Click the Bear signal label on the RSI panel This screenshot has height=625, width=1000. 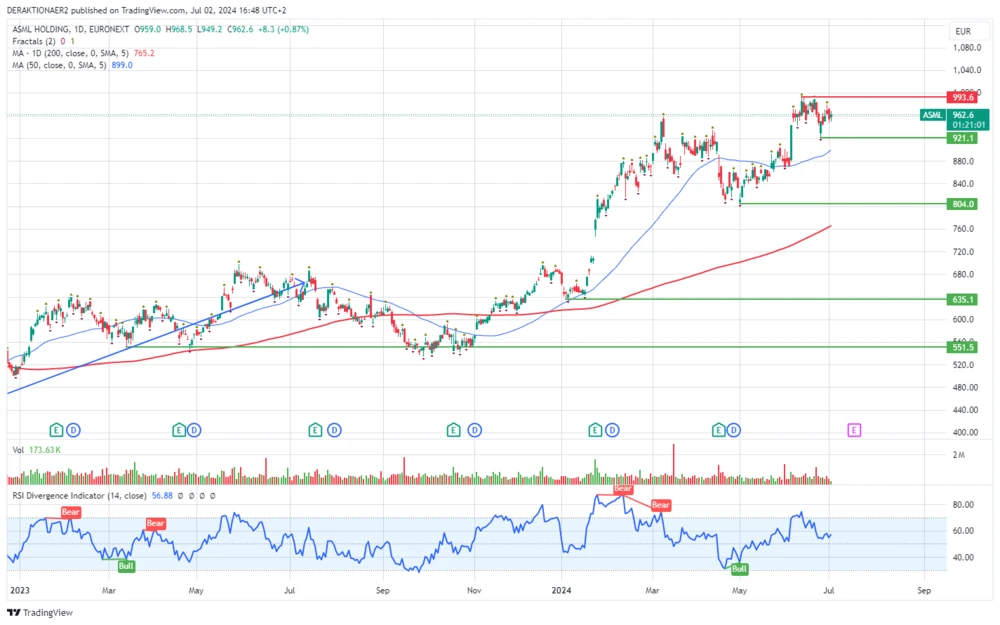(x=70, y=512)
